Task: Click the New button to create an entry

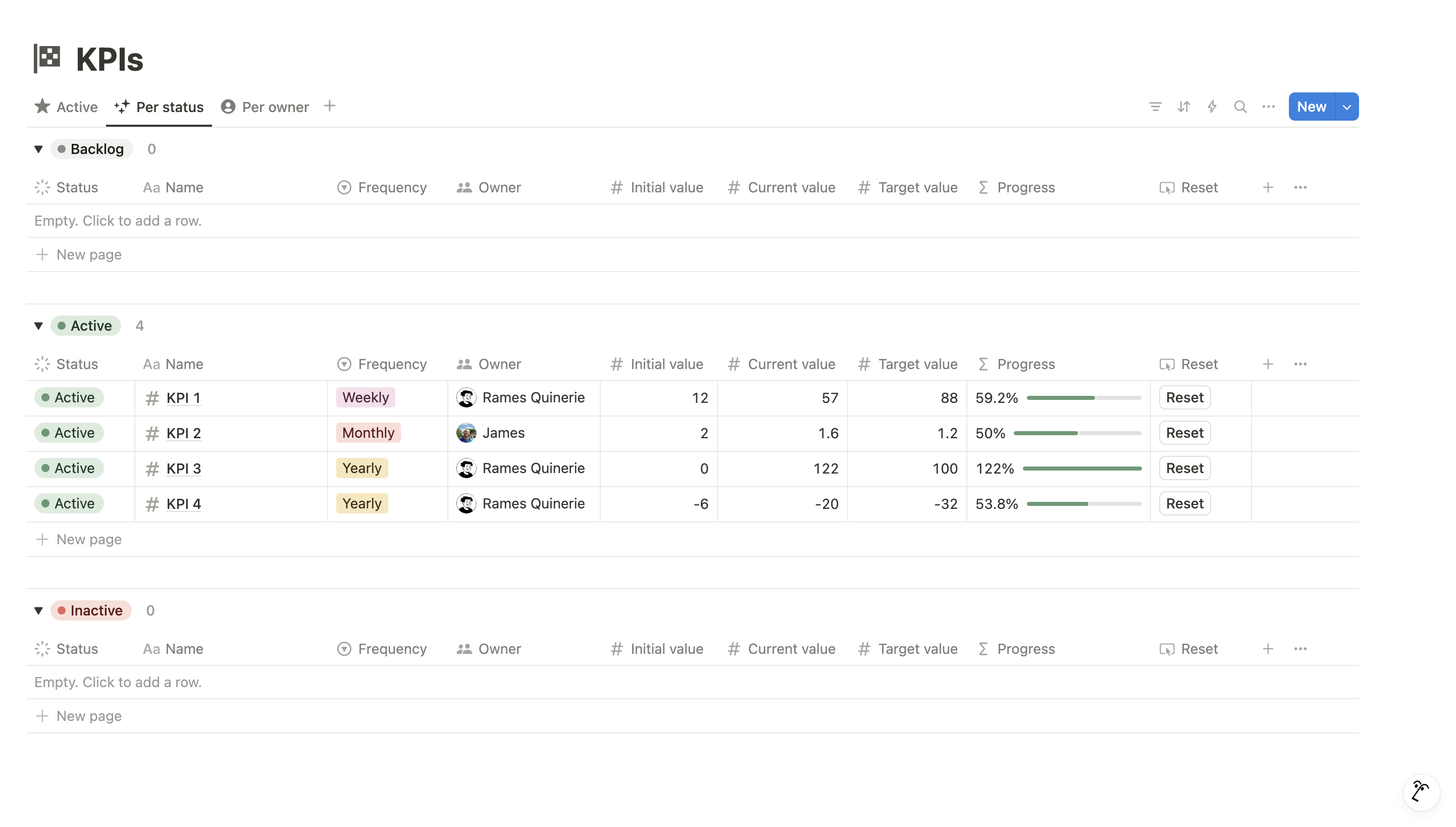Action: click(x=1311, y=106)
